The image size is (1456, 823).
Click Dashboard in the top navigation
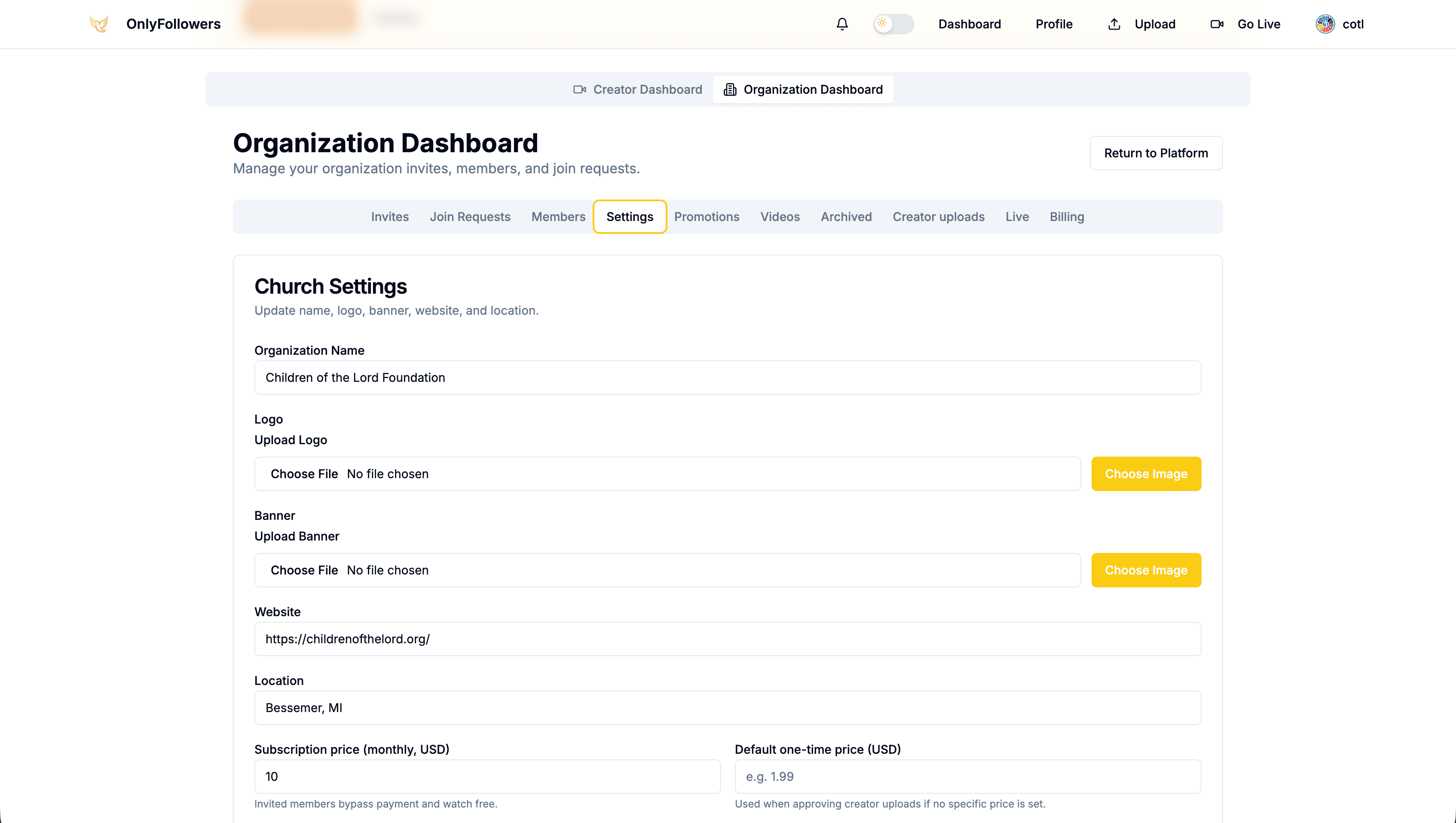click(x=970, y=24)
